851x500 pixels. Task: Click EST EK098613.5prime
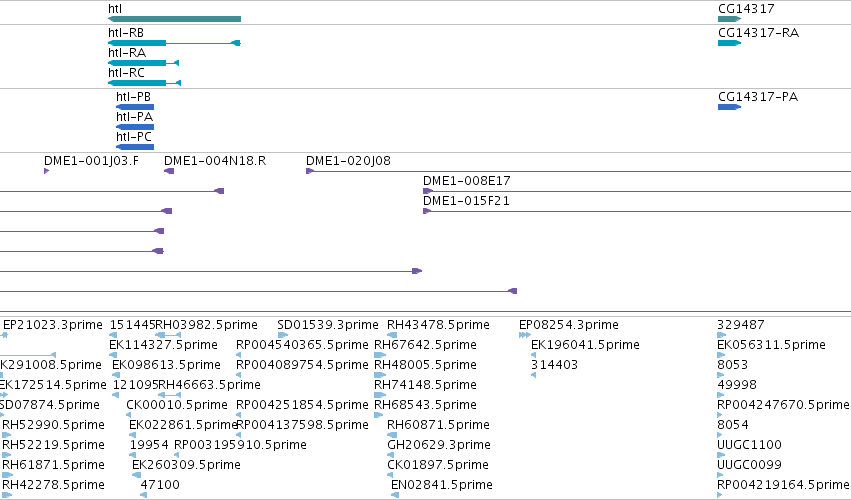pyautogui.click(x=166, y=365)
